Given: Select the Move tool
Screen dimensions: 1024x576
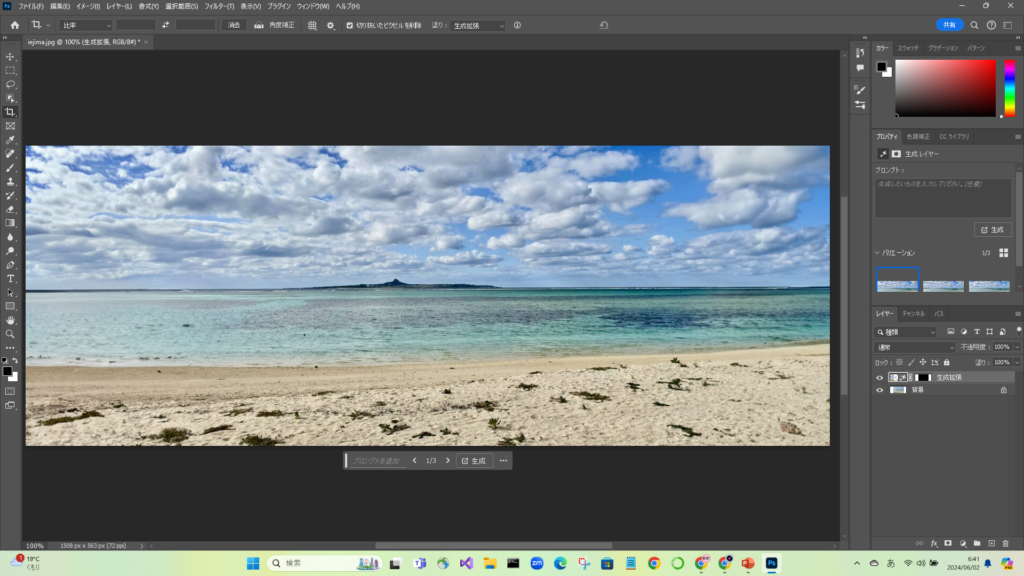Looking at the screenshot, I should pos(10,57).
